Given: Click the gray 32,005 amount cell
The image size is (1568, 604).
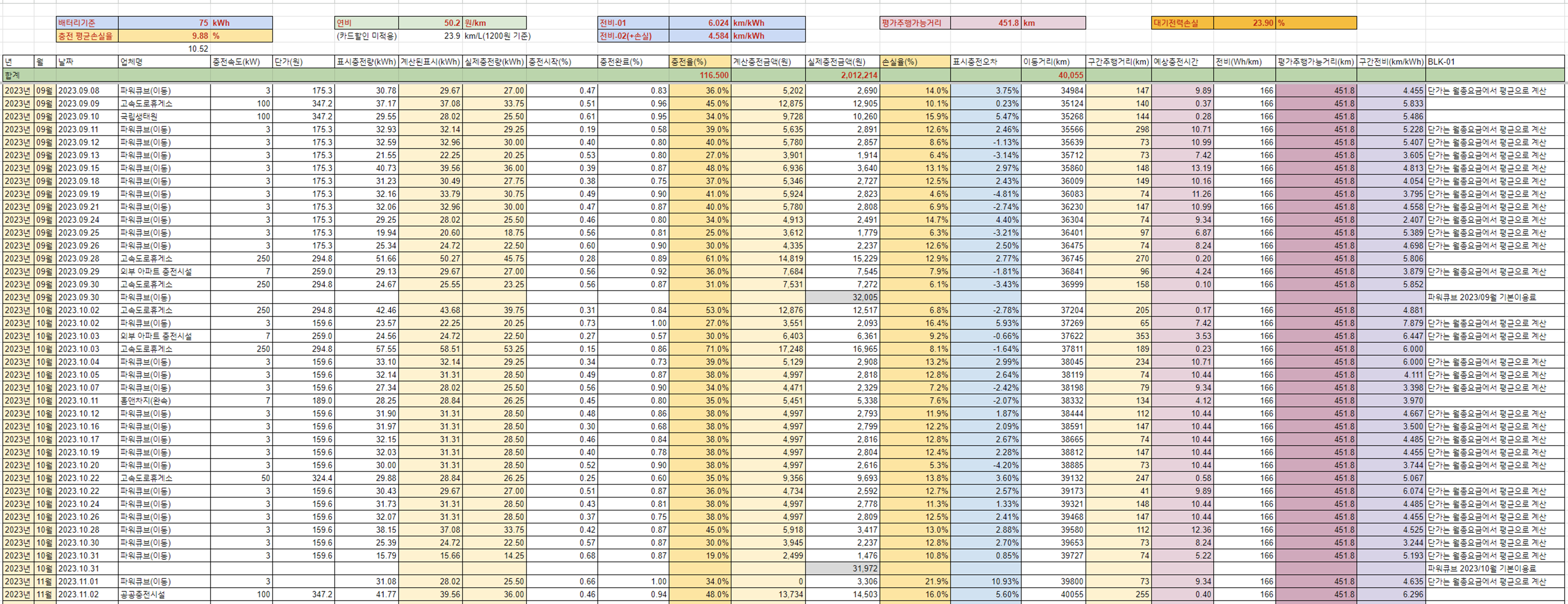Looking at the screenshot, I should click(843, 297).
